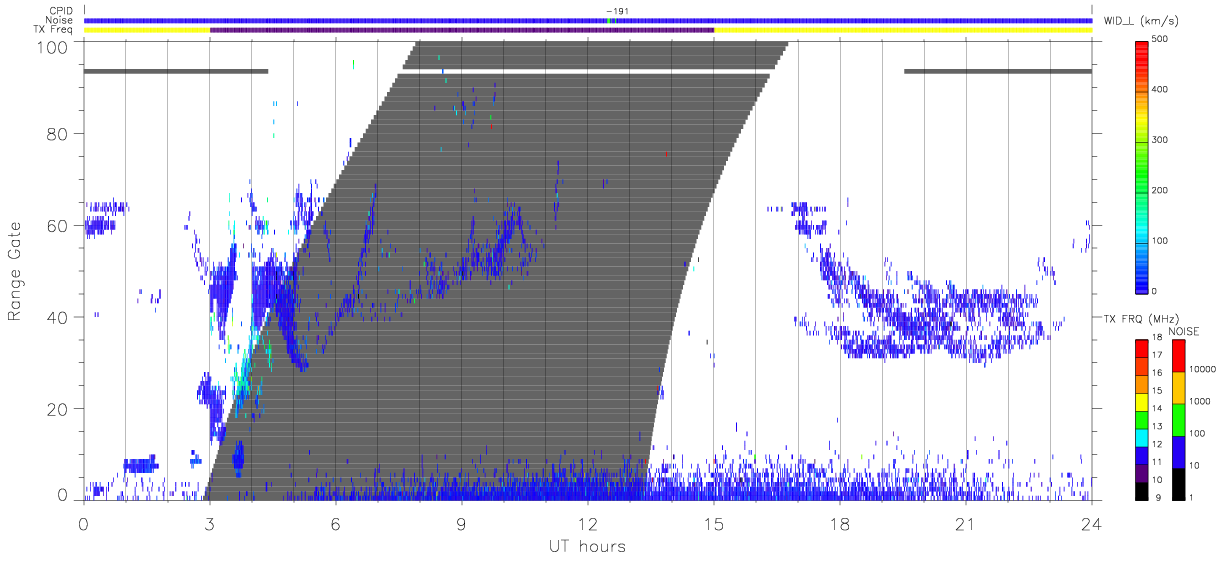Click the '21' tick on UT hours axis
This screenshot has height=567, width=1228.
[966, 523]
